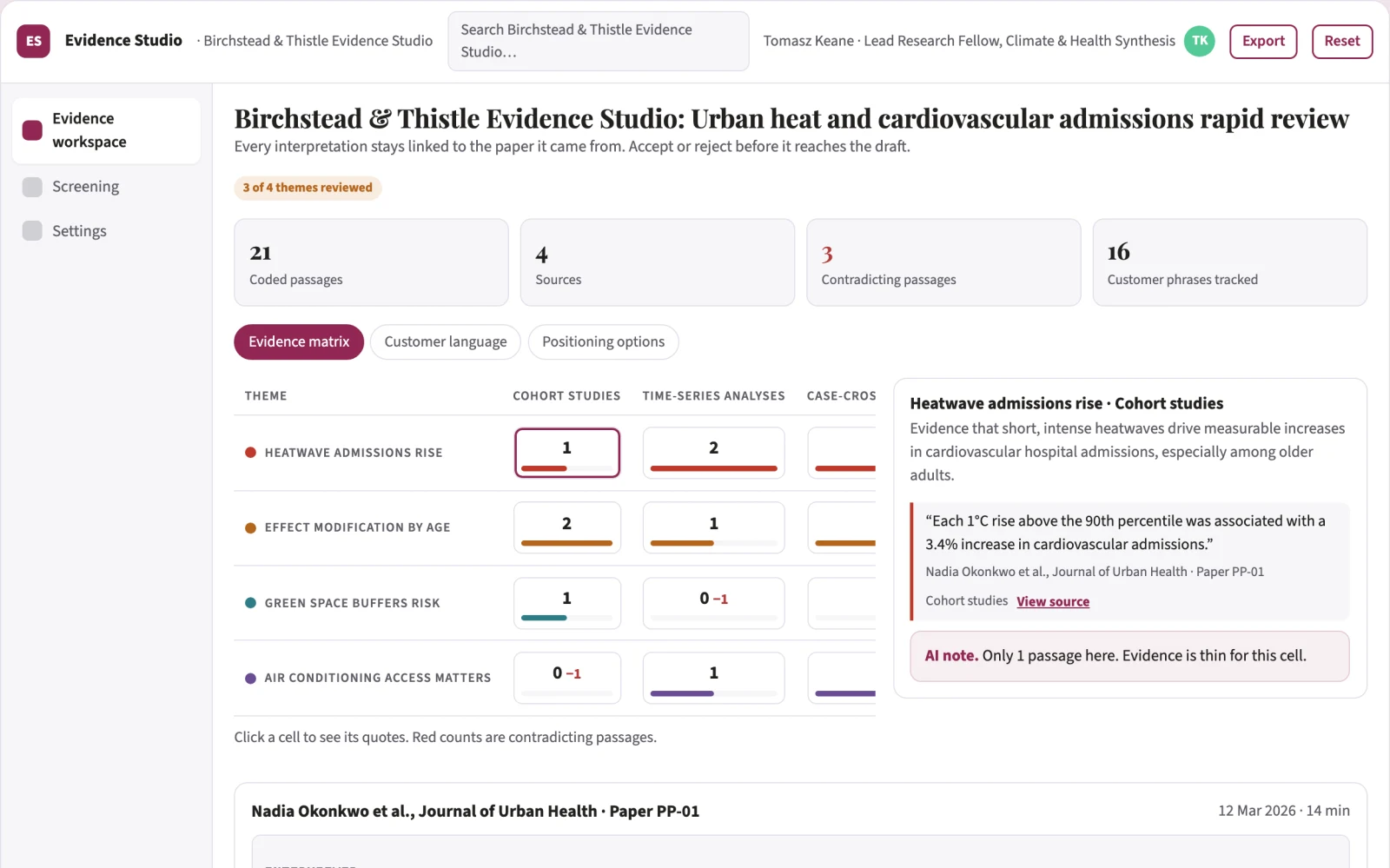Click the Export button
This screenshot has width=1390, height=868.
(x=1263, y=42)
